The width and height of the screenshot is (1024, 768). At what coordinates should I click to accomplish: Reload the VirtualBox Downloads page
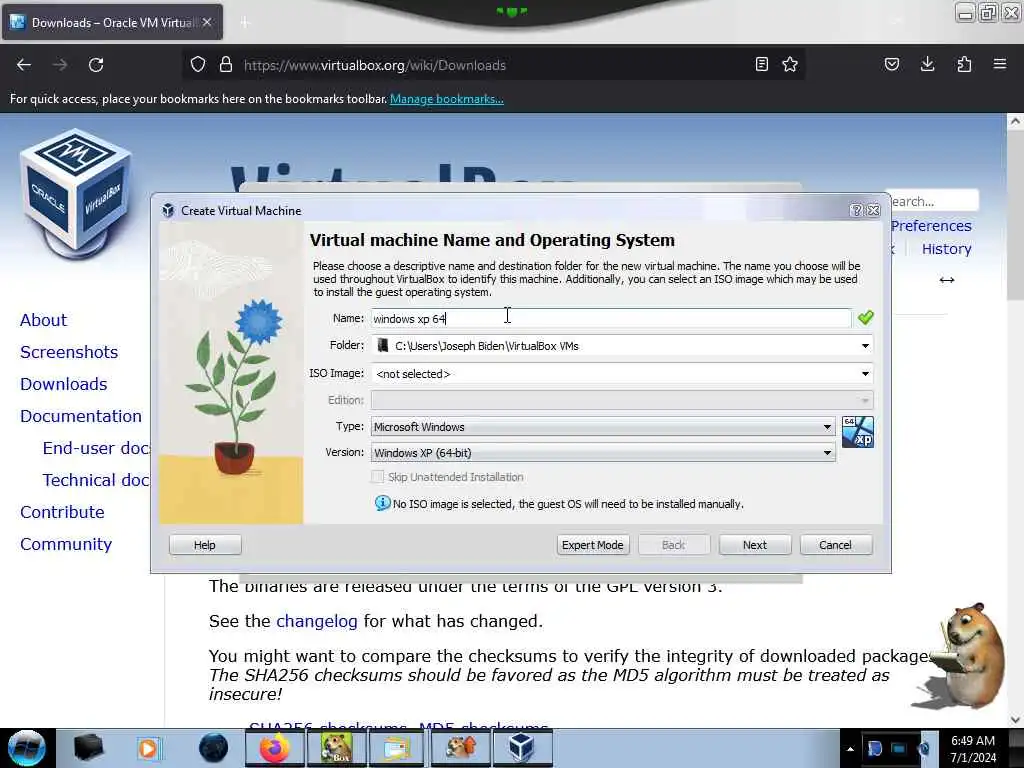(96, 65)
